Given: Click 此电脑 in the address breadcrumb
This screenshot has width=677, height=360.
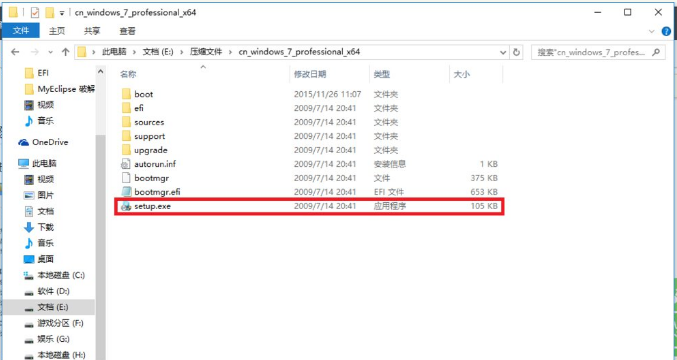Looking at the screenshot, I should [x=114, y=52].
